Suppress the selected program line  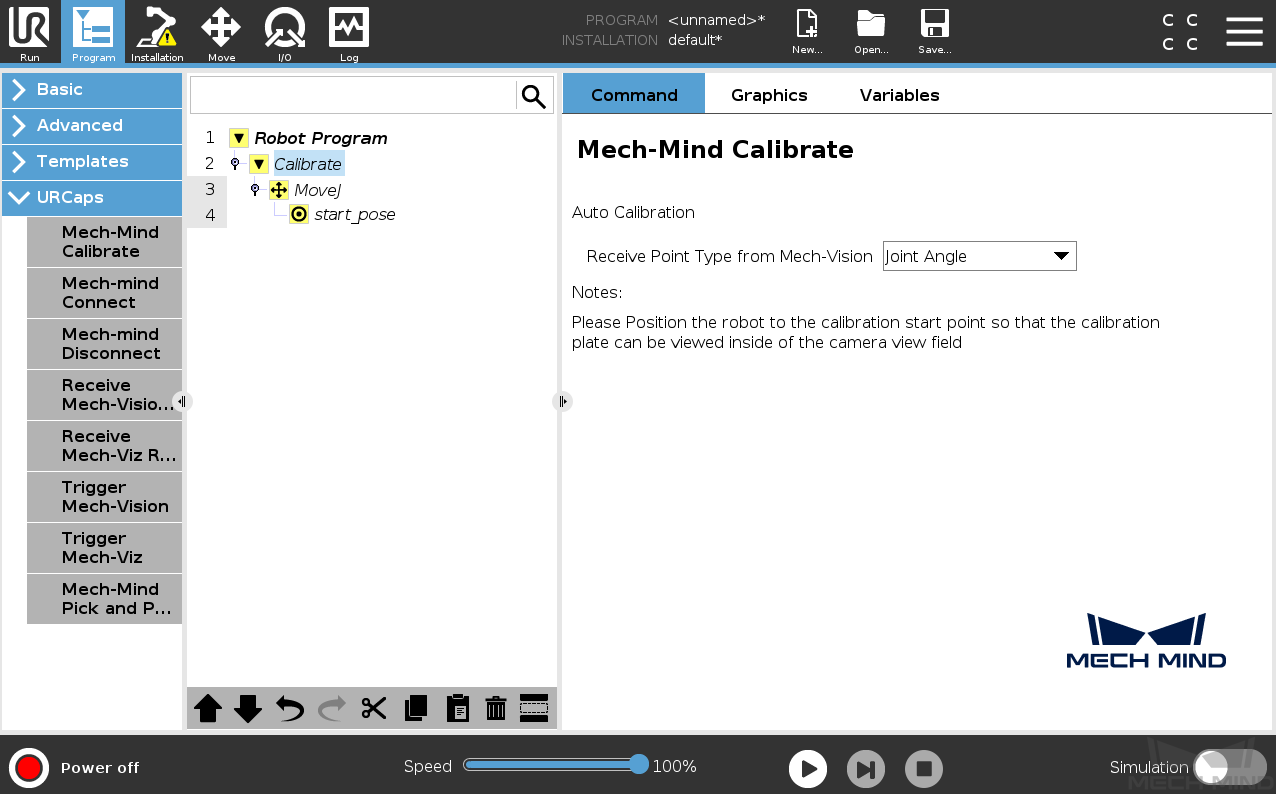coord(535,709)
